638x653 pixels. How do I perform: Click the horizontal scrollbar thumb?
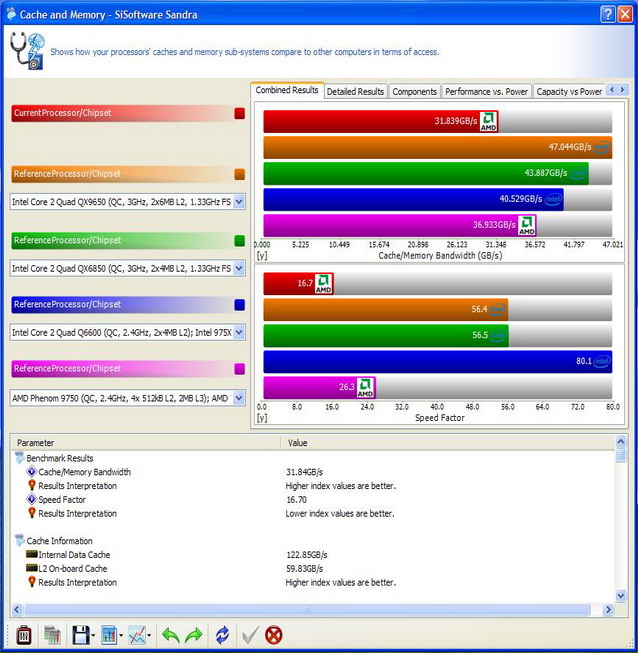pos(307,610)
